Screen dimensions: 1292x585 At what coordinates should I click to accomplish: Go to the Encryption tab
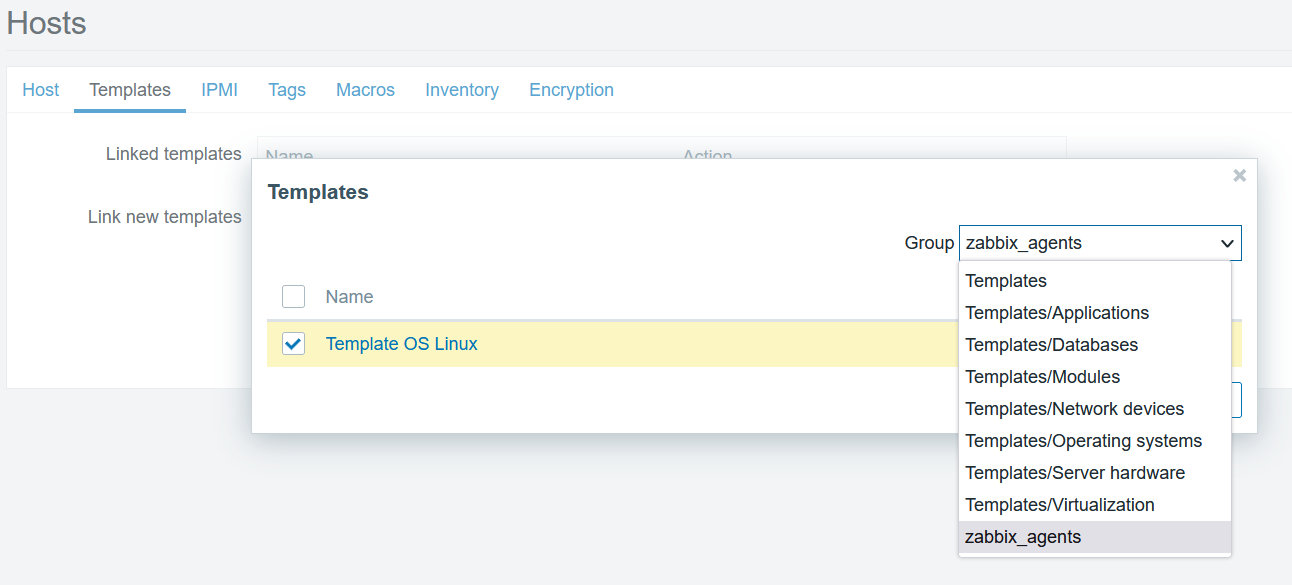pyautogui.click(x=571, y=89)
